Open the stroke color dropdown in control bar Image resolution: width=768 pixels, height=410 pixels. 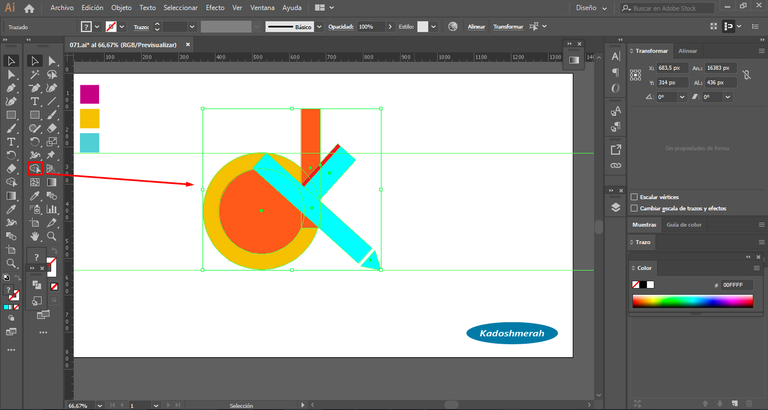(x=122, y=26)
